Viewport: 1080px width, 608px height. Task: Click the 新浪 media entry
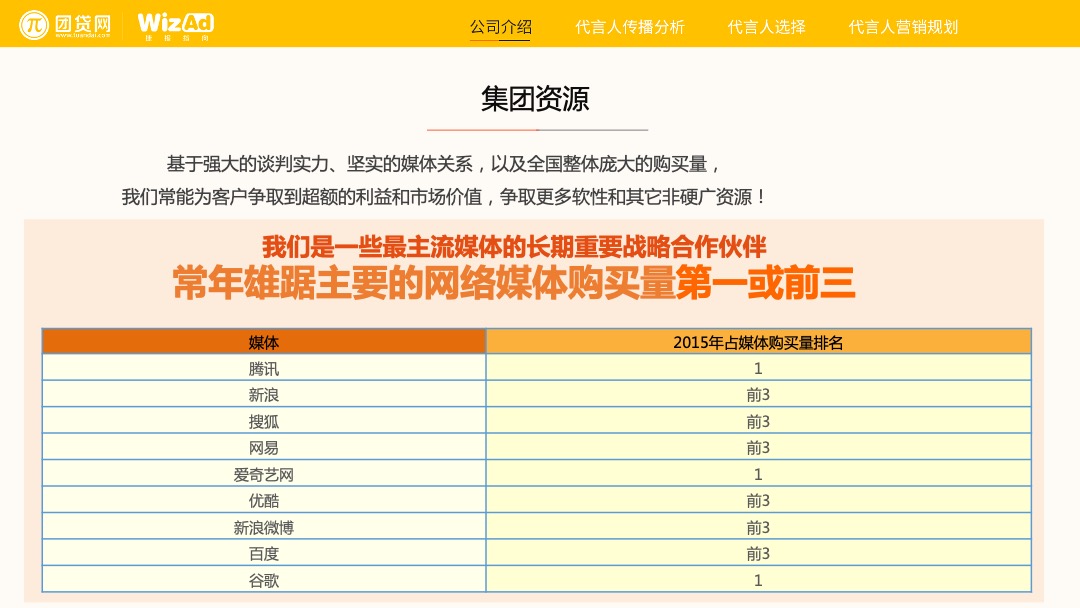coord(262,394)
